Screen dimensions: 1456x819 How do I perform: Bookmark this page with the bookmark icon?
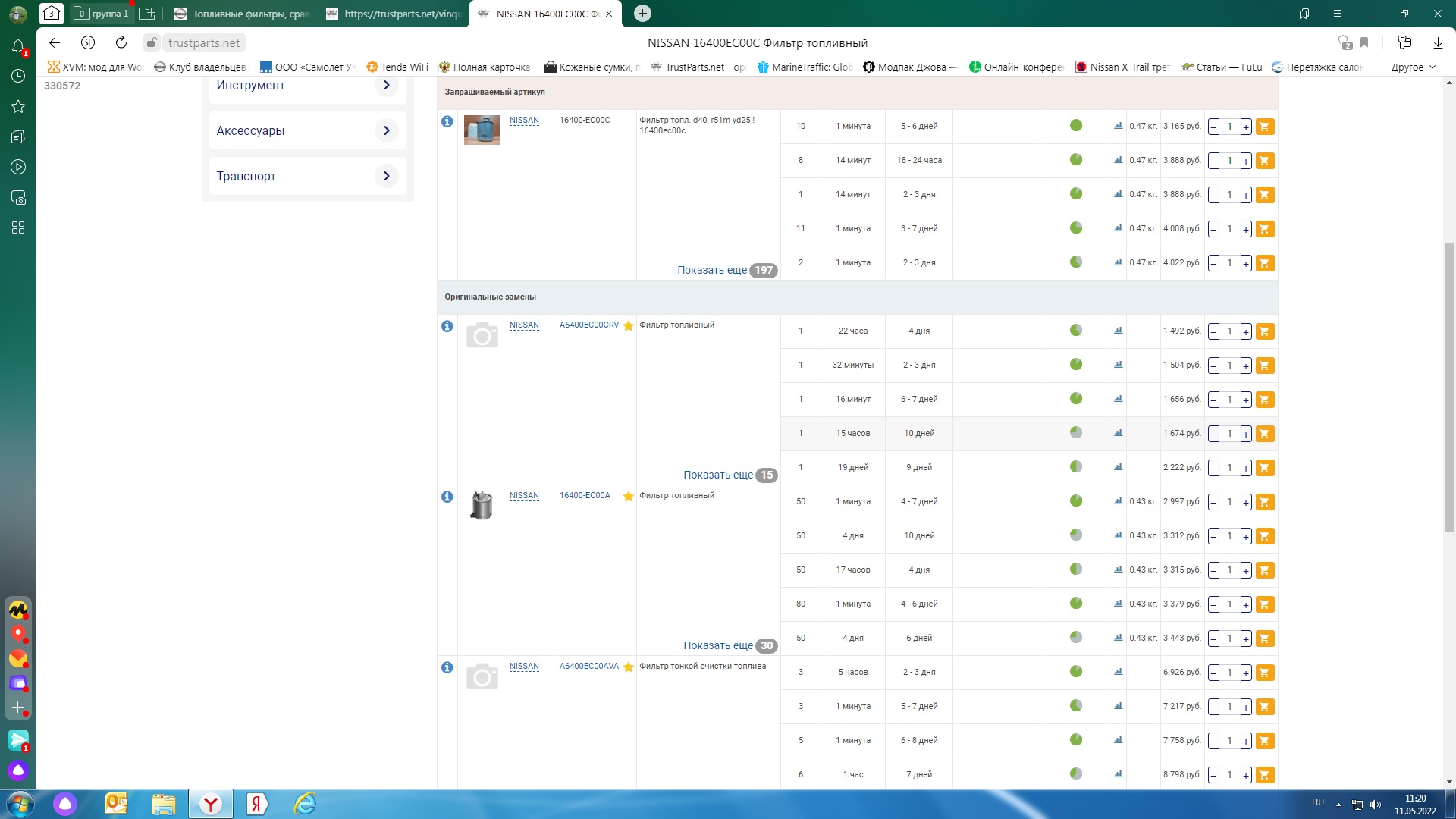point(1364,43)
